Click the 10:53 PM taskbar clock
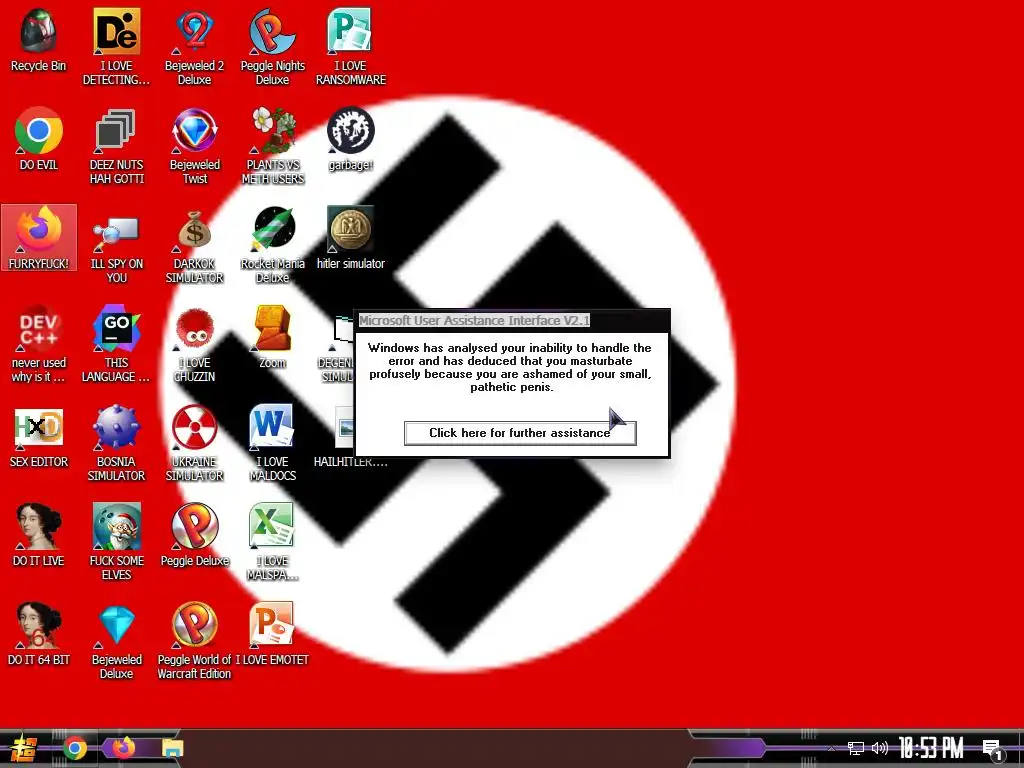This screenshot has width=1024, height=768. [x=931, y=748]
